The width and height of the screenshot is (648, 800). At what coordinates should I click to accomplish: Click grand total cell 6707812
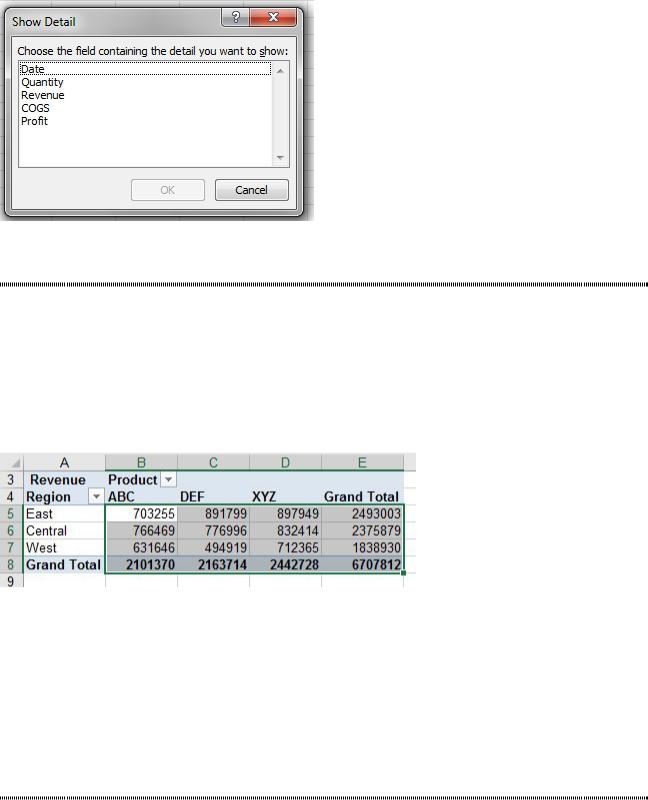click(x=362, y=564)
